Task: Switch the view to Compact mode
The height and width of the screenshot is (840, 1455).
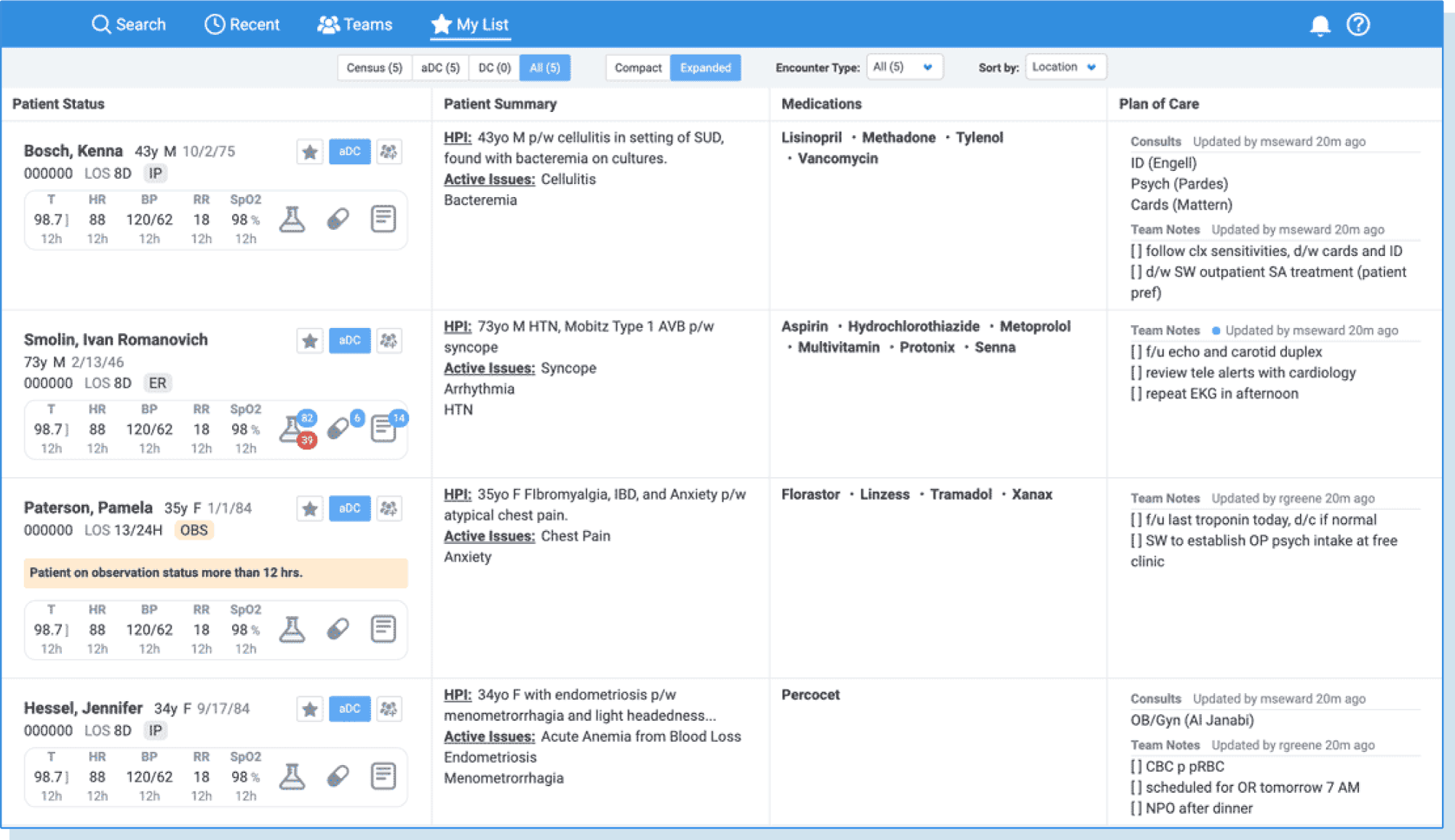Action: coord(637,67)
